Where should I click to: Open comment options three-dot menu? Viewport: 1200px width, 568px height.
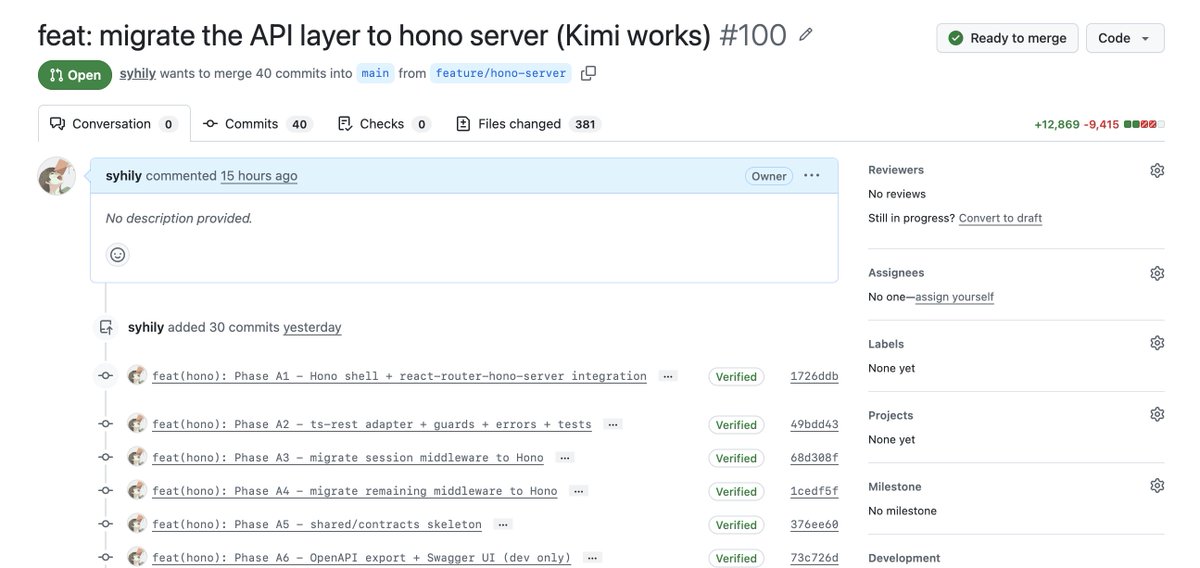coord(812,175)
